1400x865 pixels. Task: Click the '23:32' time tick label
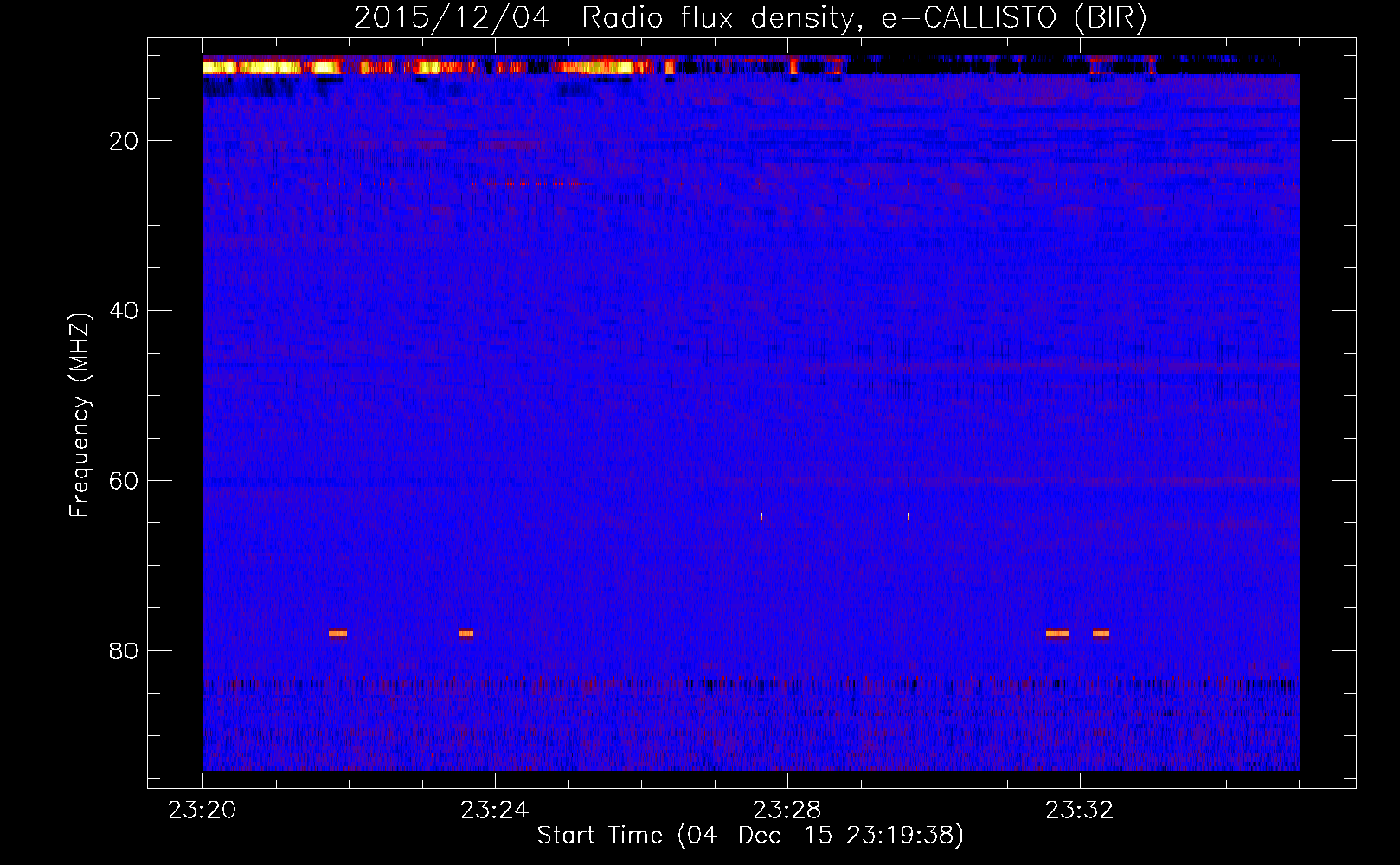1080,811
